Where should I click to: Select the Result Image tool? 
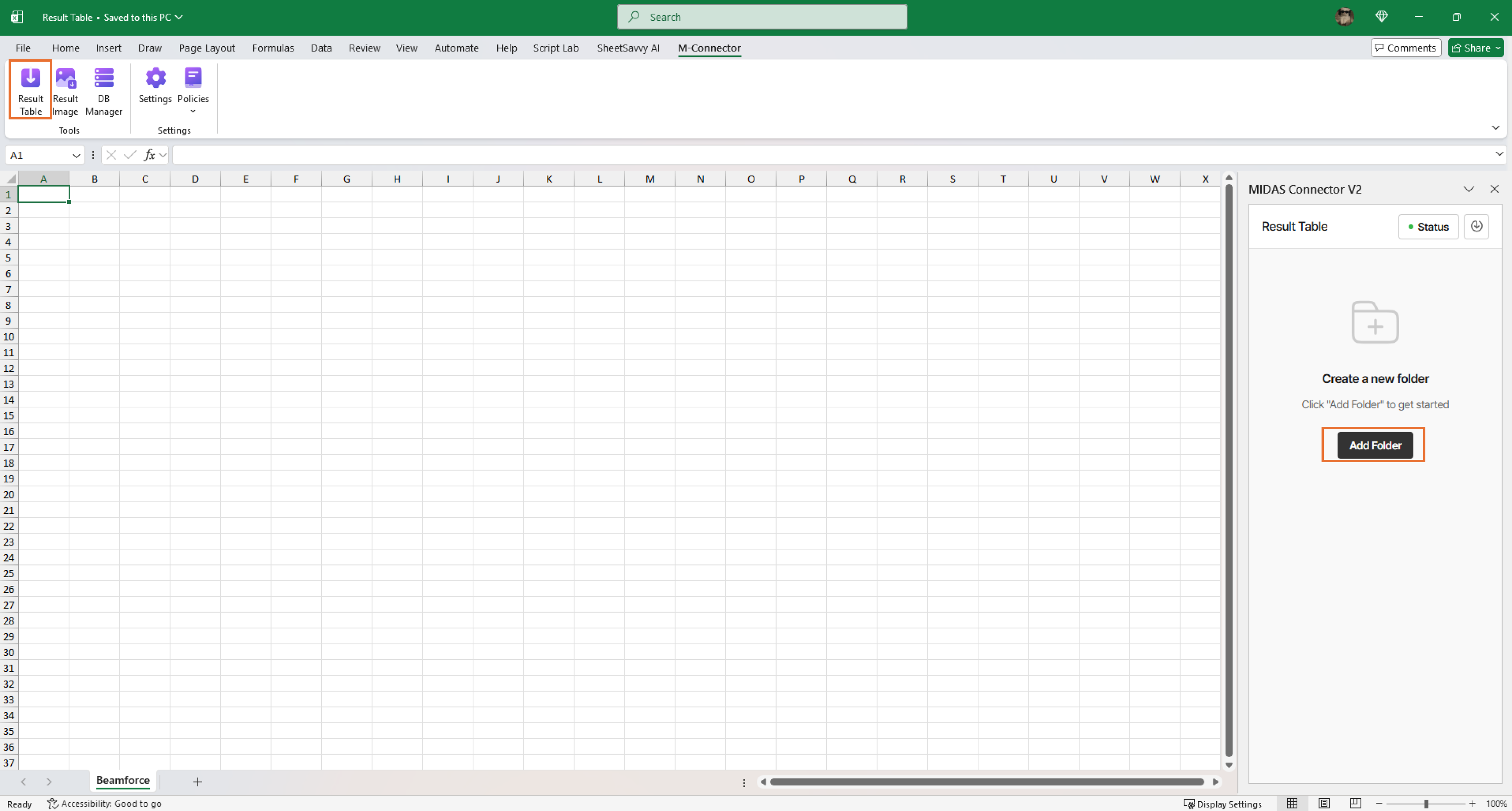(x=65, y=89)
